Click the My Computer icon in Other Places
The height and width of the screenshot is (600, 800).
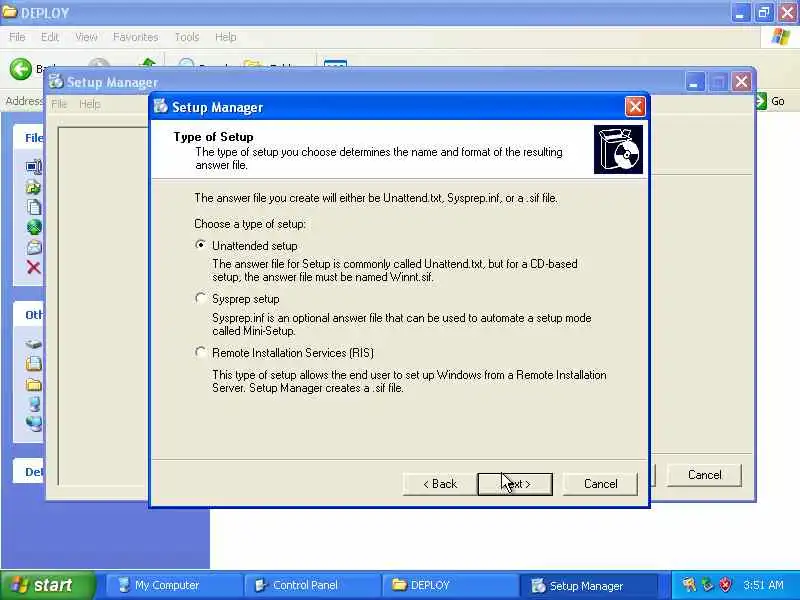click(34, 404)
